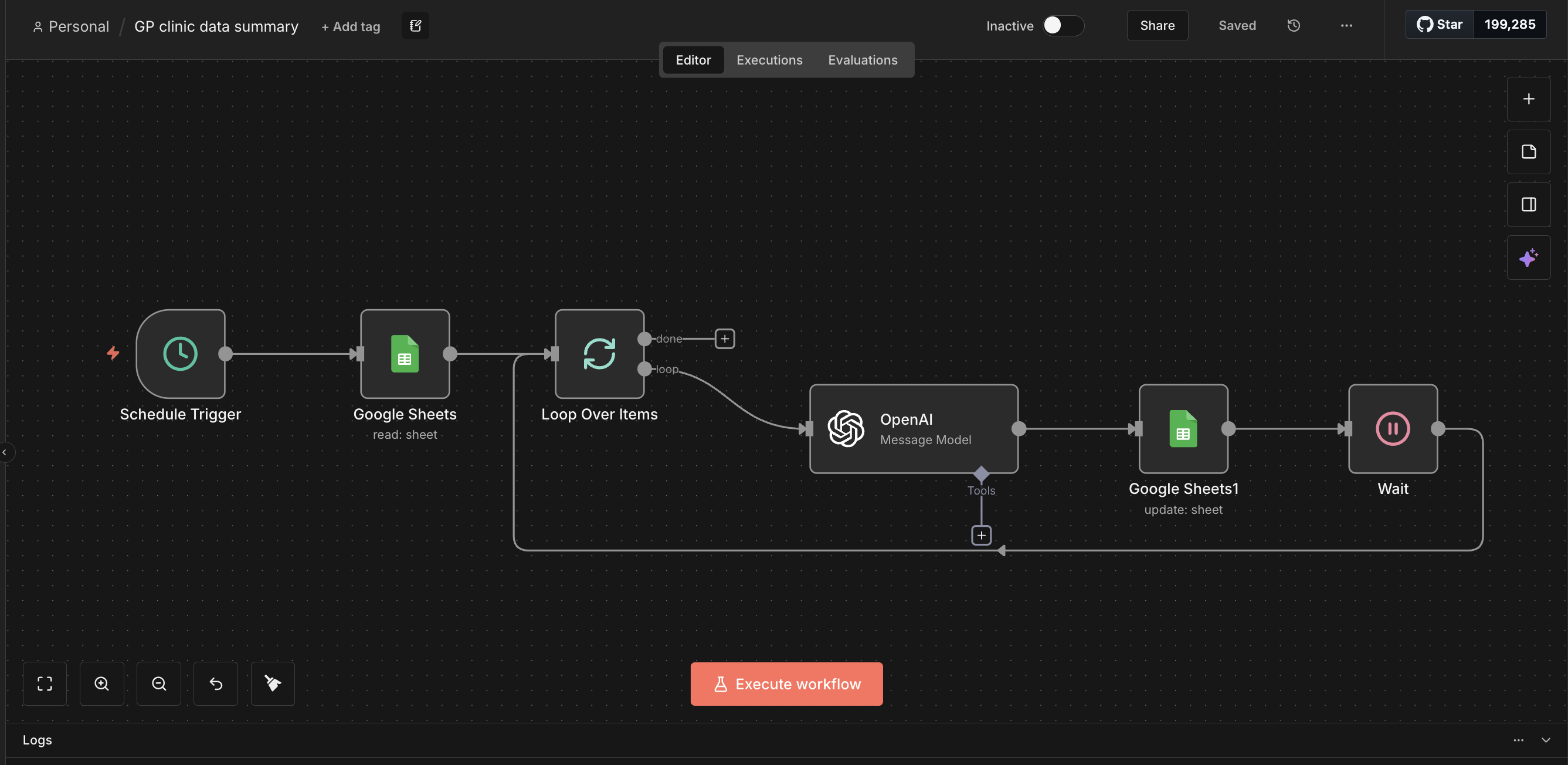Image resolution: width=1568 pixels, height=765 pixels.
Task: Toggle workflow from Inactive to active
Action: pos(1063,26)
